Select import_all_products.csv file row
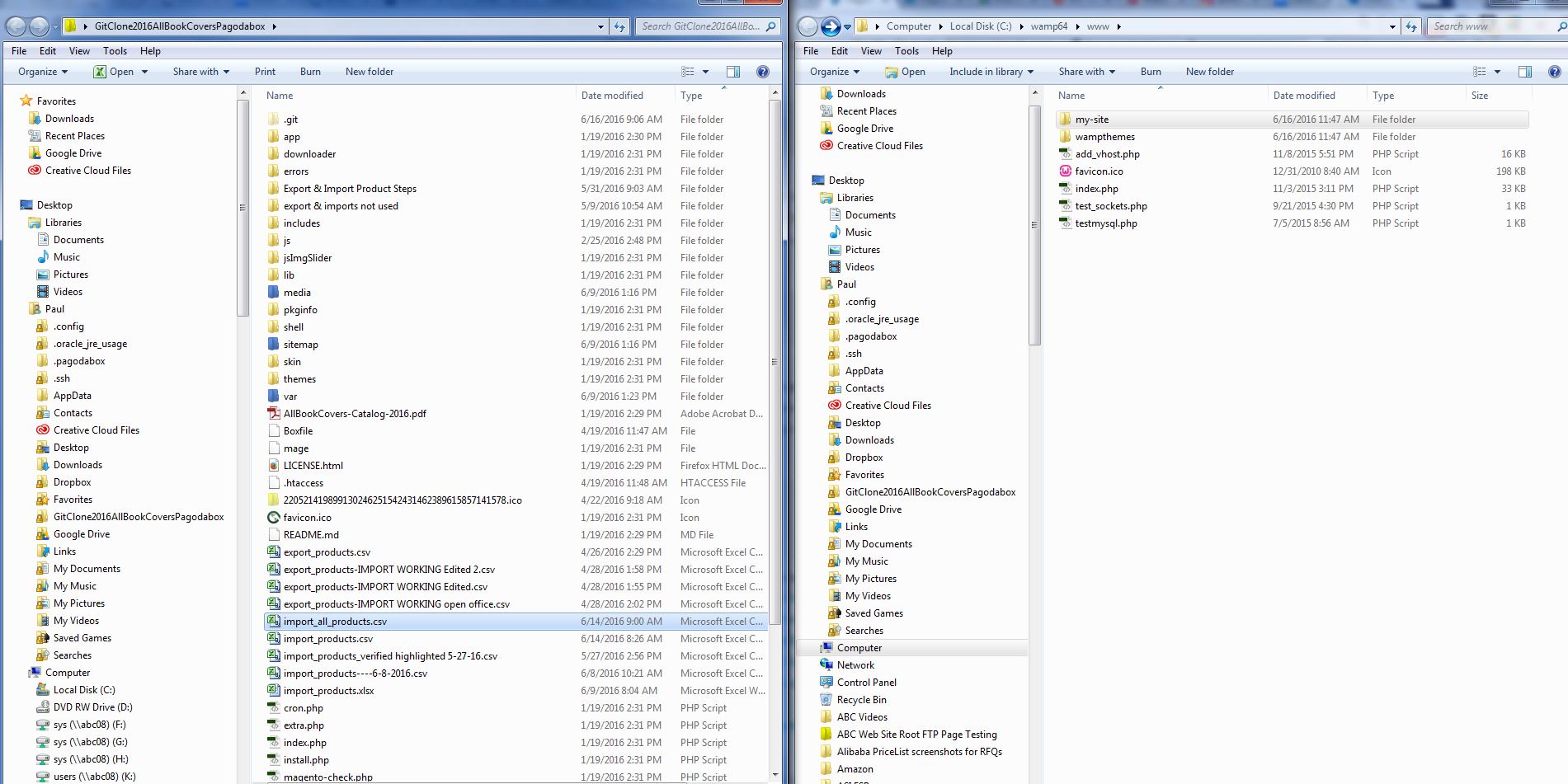Image resolution: width=1568 pixels, height=784 pixels. [516, 622]
